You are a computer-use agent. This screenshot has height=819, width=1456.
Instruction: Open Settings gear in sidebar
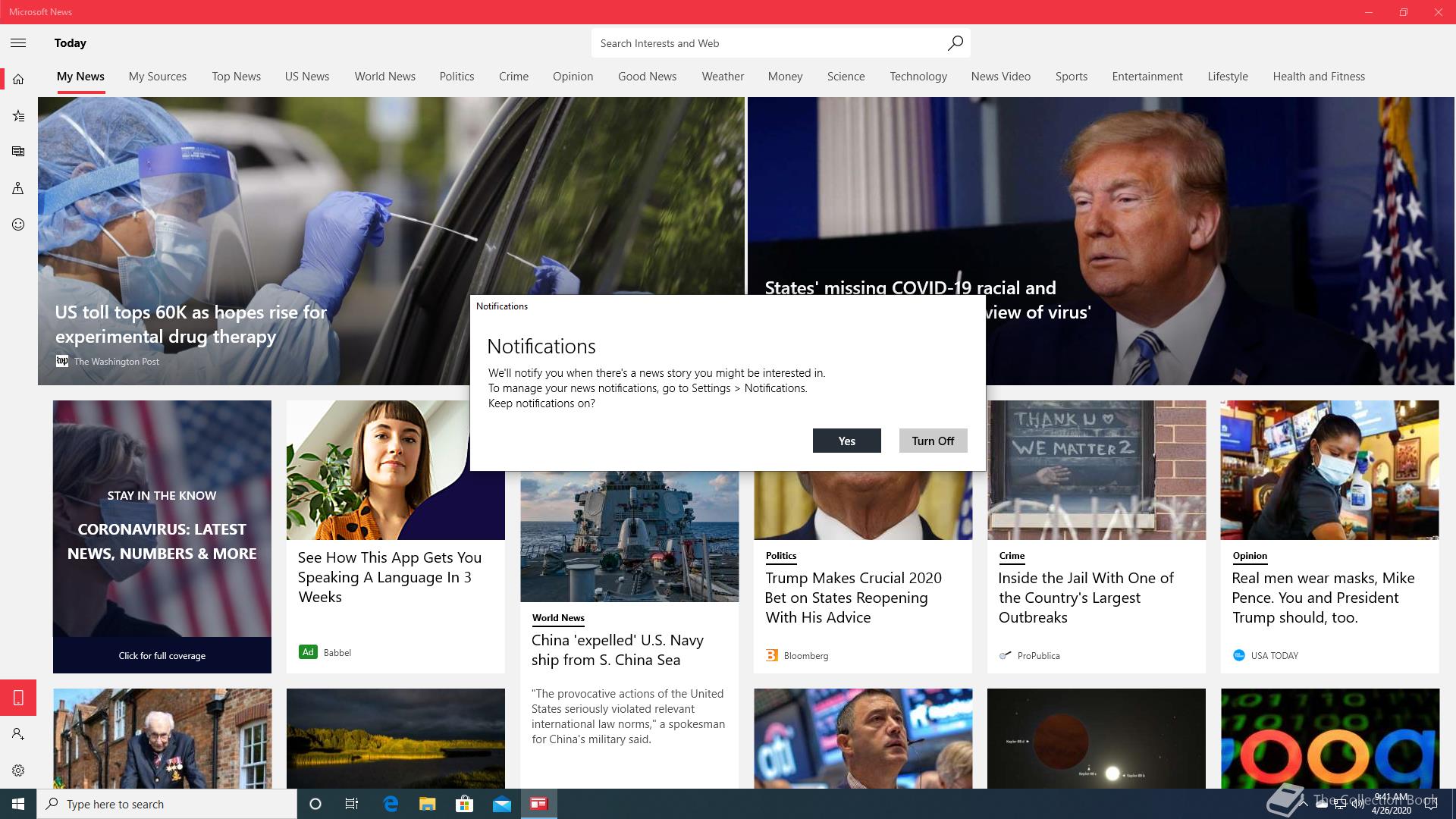tap(18, 770)
